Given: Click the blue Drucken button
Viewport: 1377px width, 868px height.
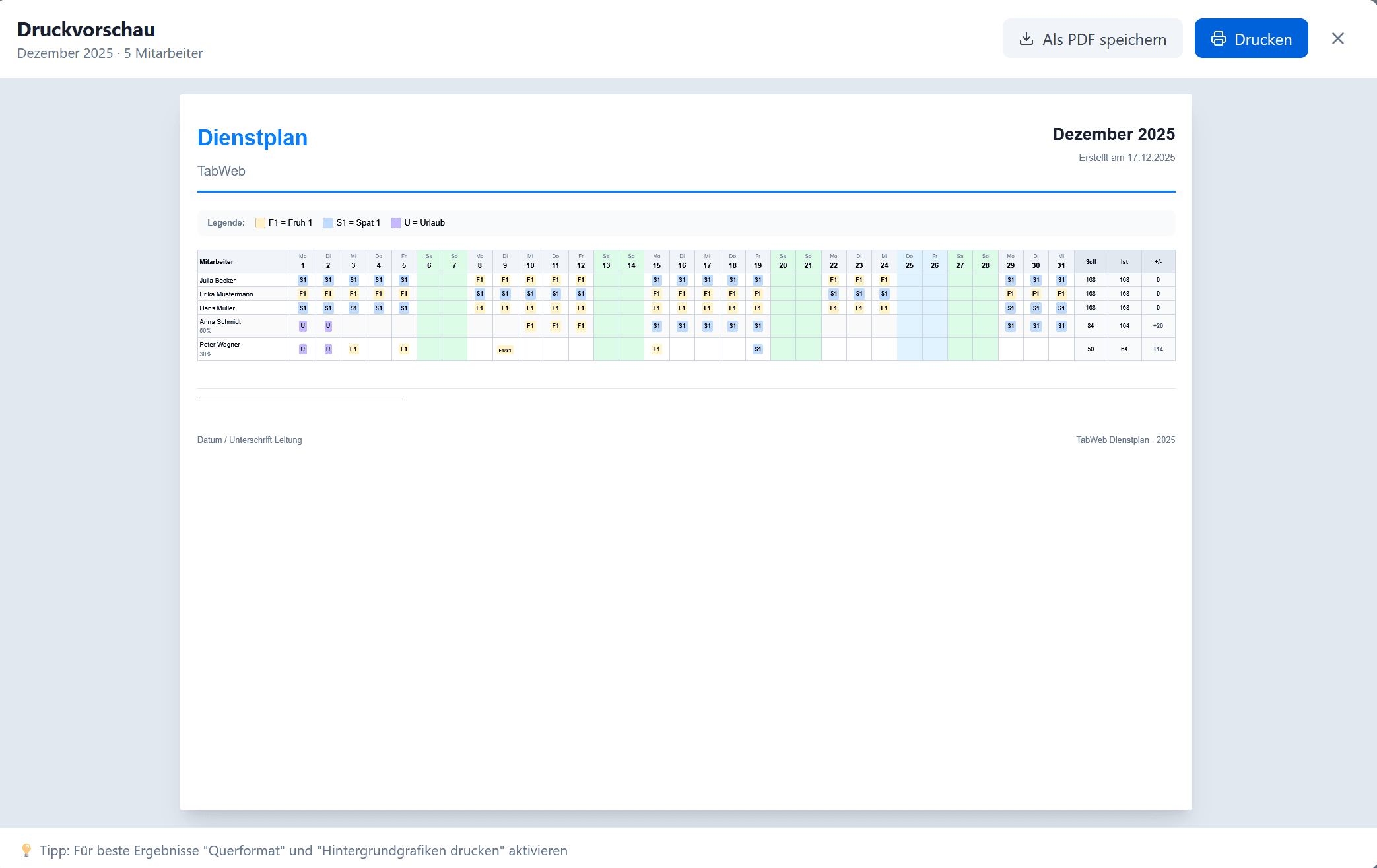Looking at the screenshot, I should pos(1251,38).
